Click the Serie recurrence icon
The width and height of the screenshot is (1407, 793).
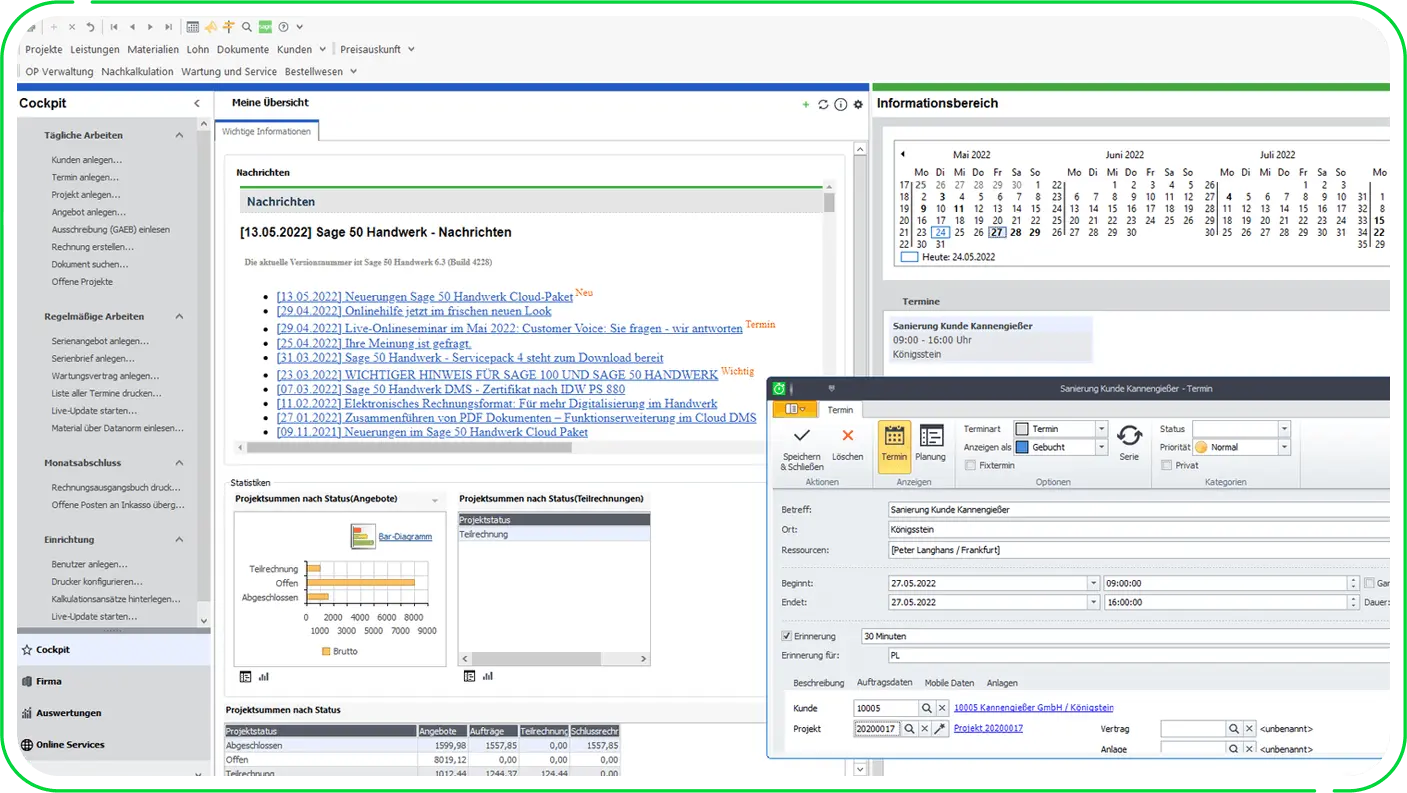pos(1129,441)
